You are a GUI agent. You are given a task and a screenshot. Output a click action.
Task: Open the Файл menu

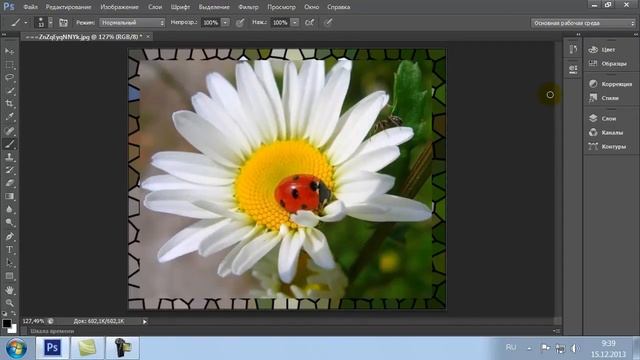(31, 7)
